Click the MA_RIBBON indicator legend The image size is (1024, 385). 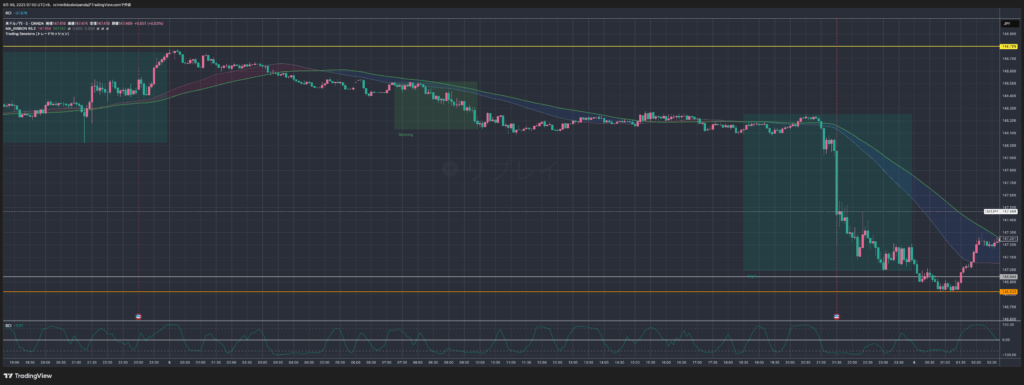pyautogui.click(x=20, y=28)
